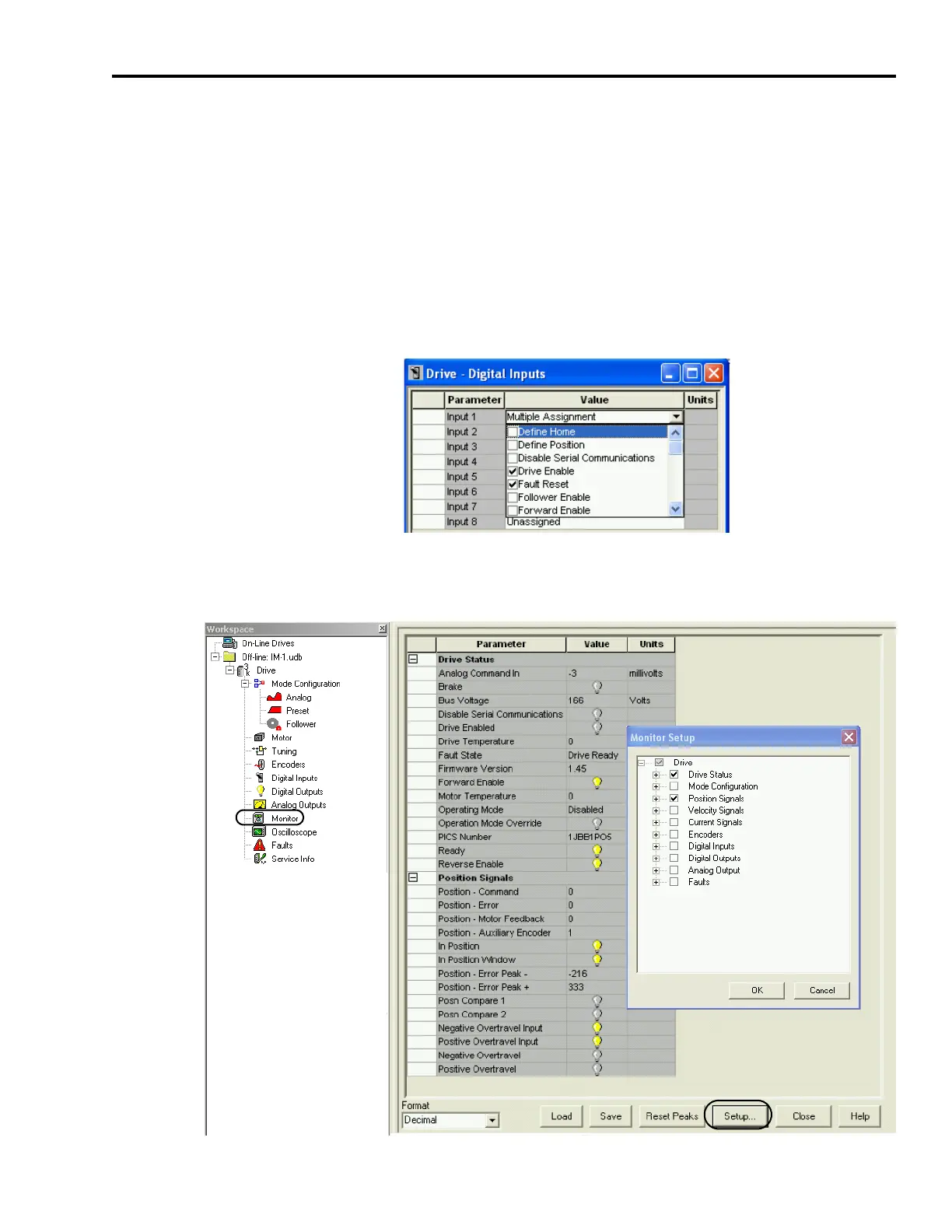Open the Faults warning icon
The height and width of the screenshot is (1232, 952).
259,845
